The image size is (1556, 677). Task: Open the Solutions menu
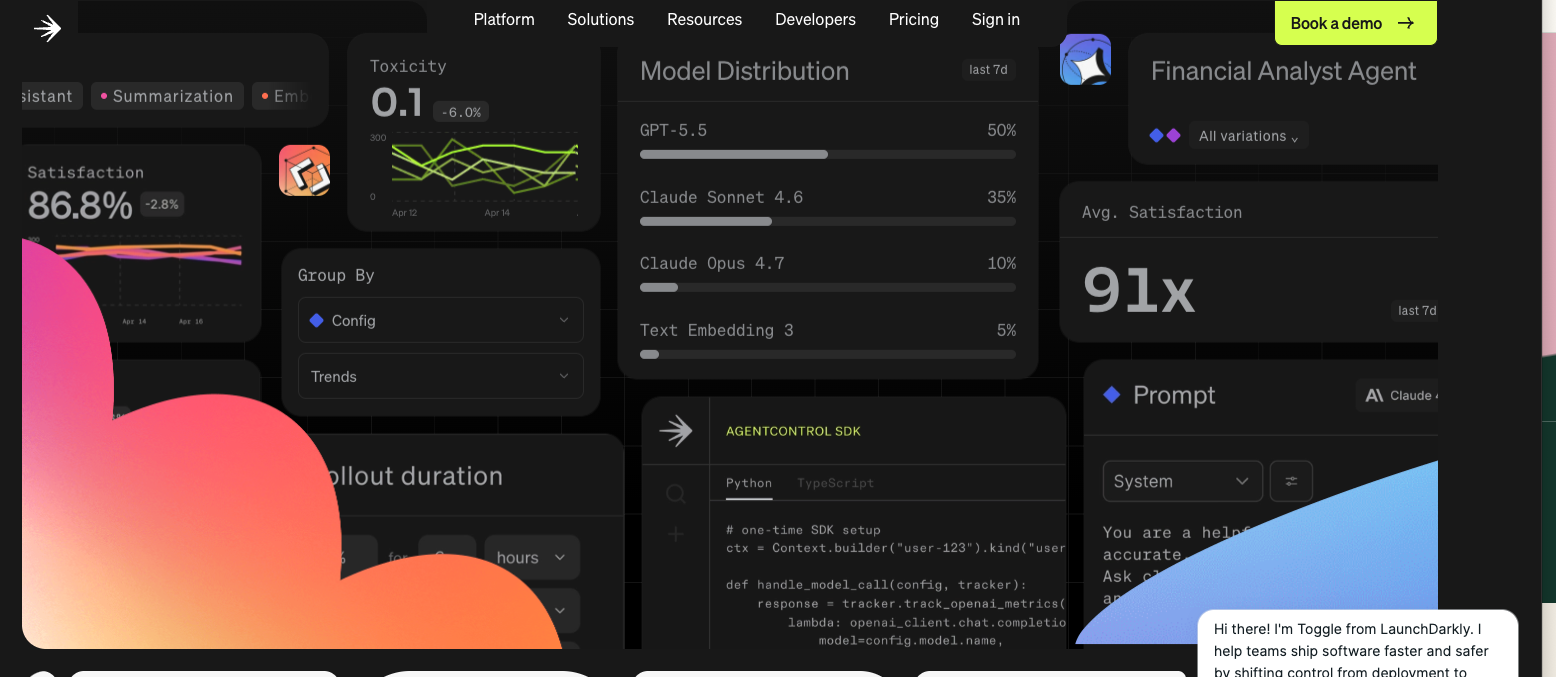click(x=601, y=20)
